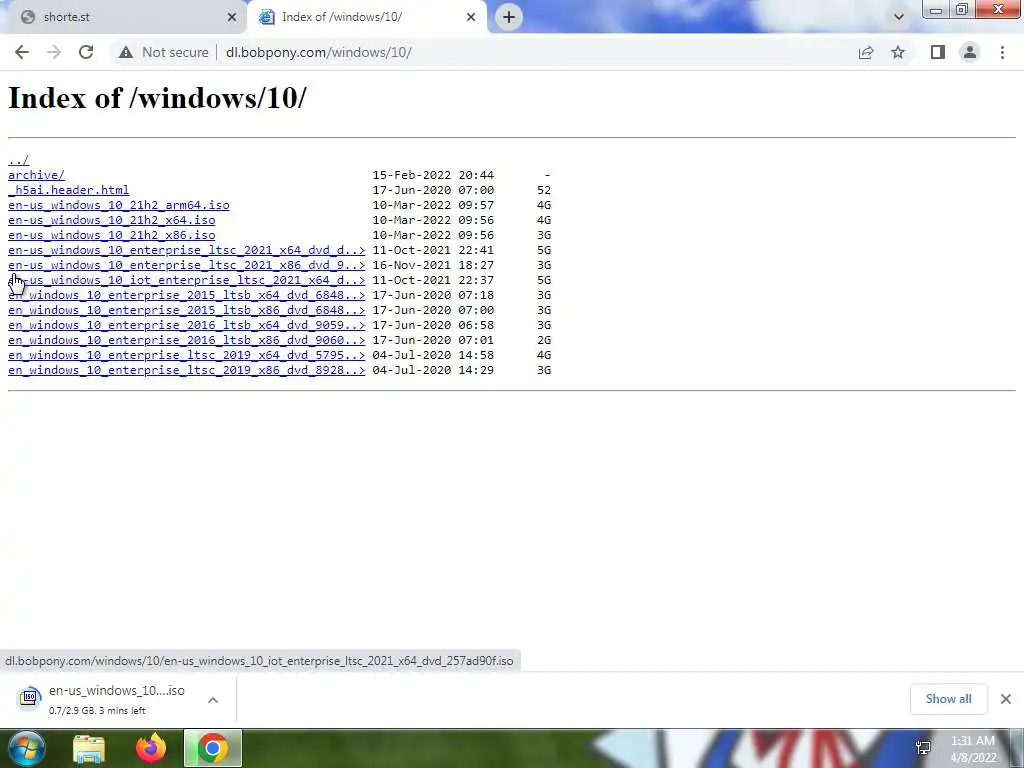
Task: Close the shorte.st tab
Action: (231, 18)
